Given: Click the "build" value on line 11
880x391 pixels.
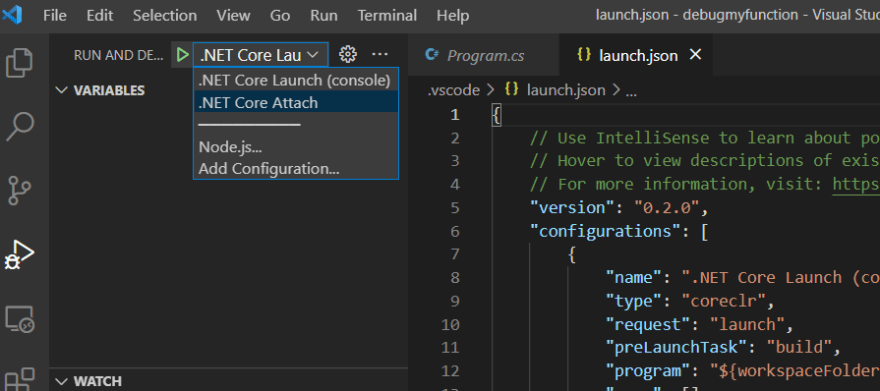Looking at the screenshot, I should click(x=799, y=348).
